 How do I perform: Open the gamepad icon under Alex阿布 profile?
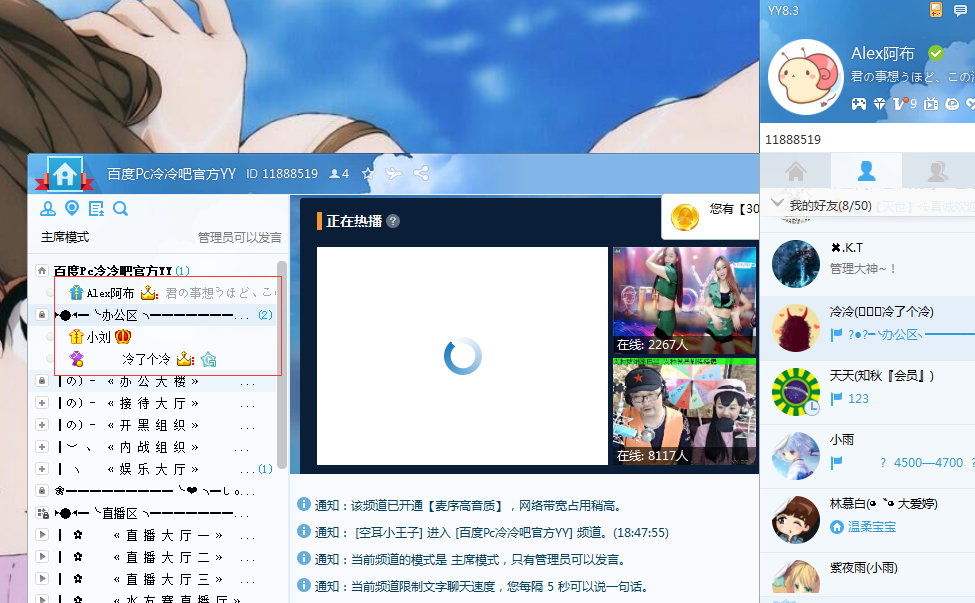click(x=859, y=104)
